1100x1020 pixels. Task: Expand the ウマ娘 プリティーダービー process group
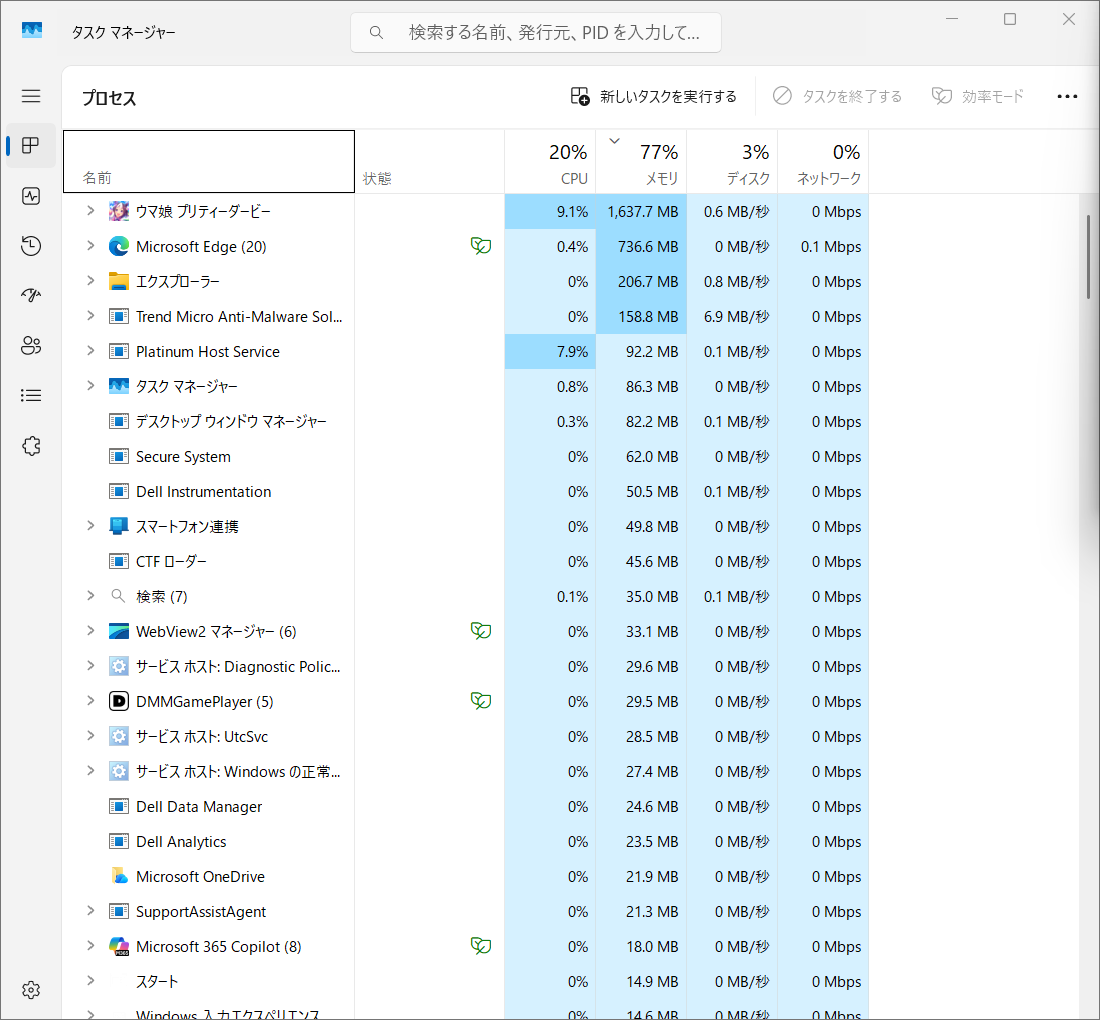[x=90, y=210]
